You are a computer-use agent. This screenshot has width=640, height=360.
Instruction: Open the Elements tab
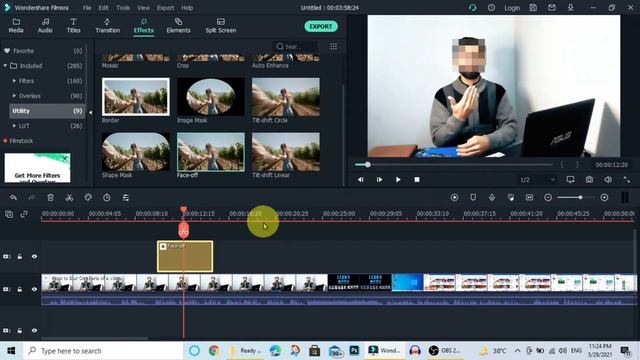[x=178, y=26]
